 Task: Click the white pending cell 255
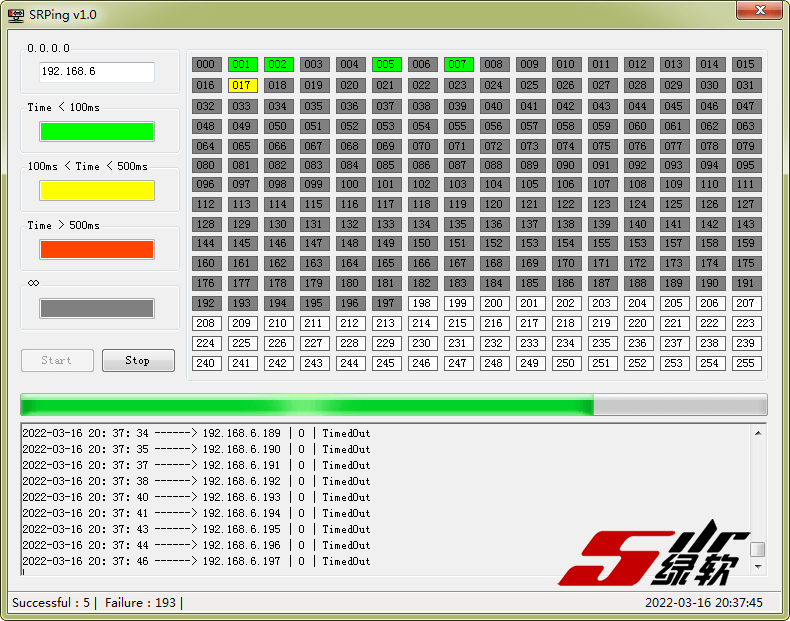click(x=745, y=363)
